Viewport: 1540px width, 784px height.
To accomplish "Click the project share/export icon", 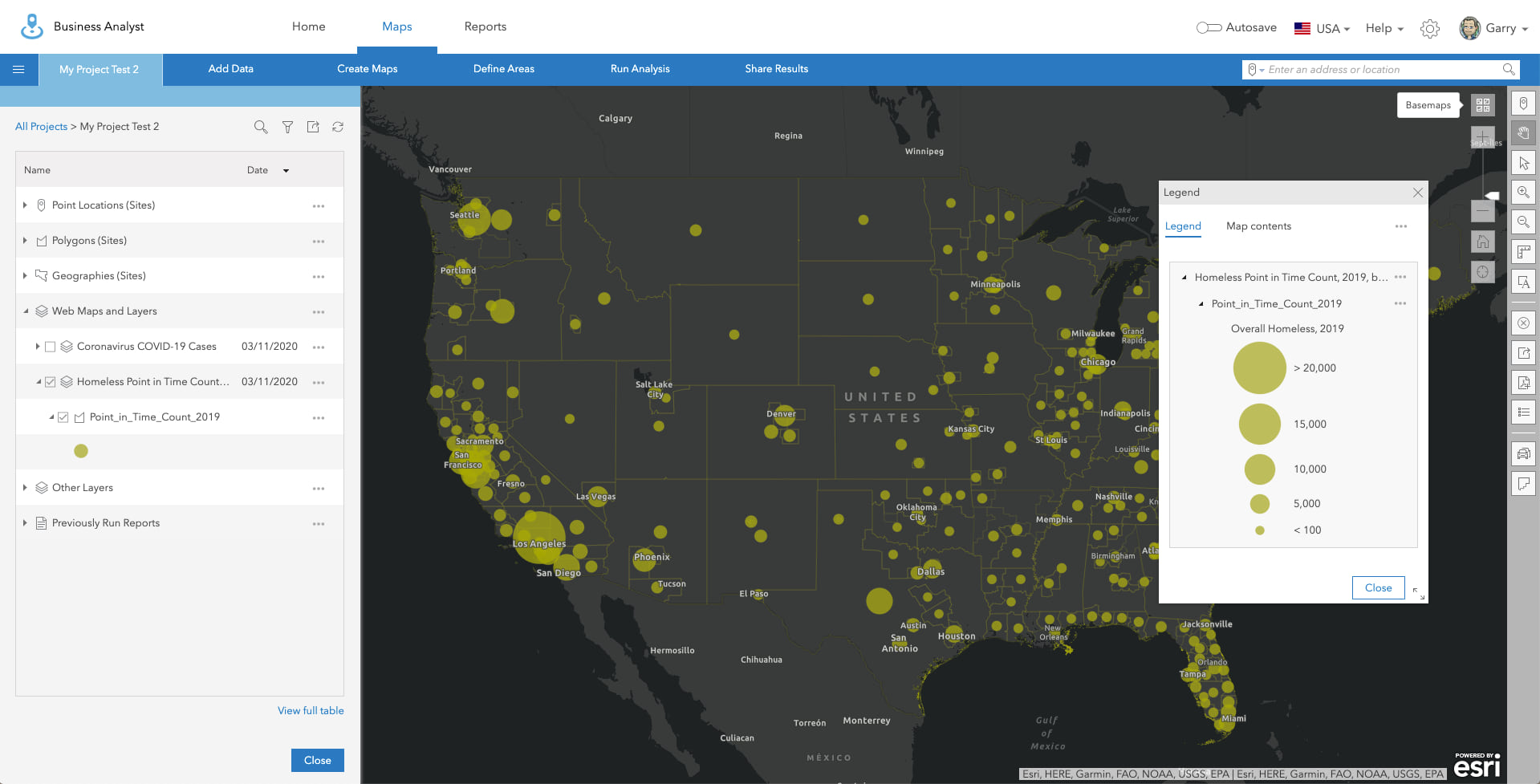I will point(313,127).
